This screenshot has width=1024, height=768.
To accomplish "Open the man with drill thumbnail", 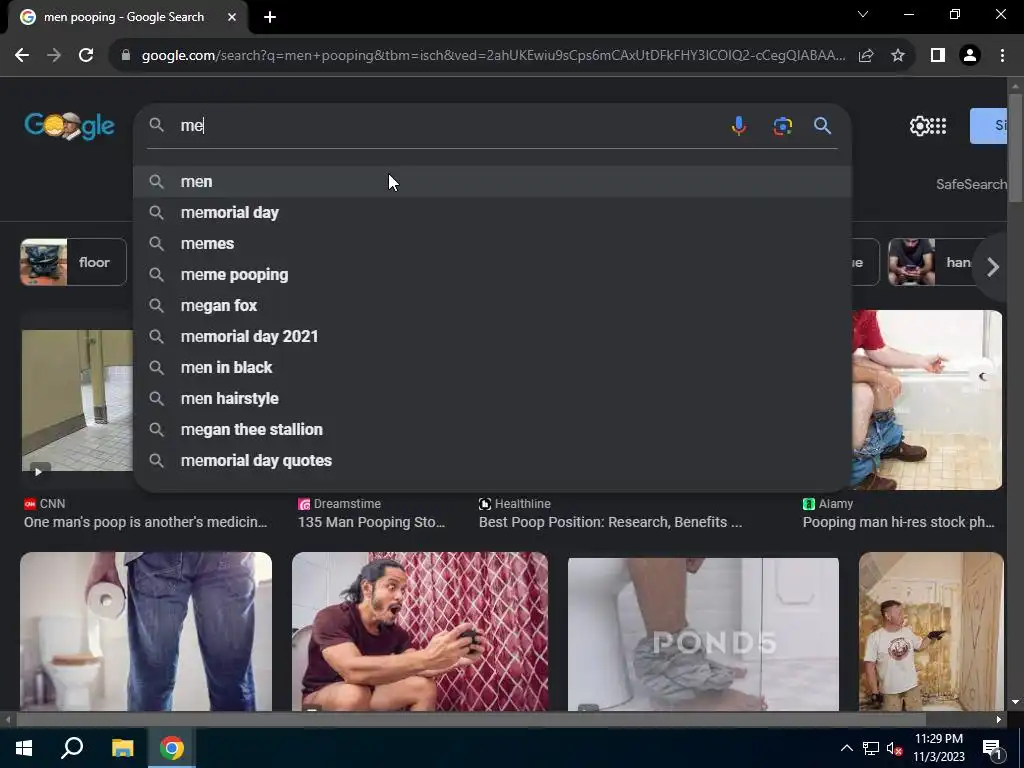I will (x=931, y=632).
